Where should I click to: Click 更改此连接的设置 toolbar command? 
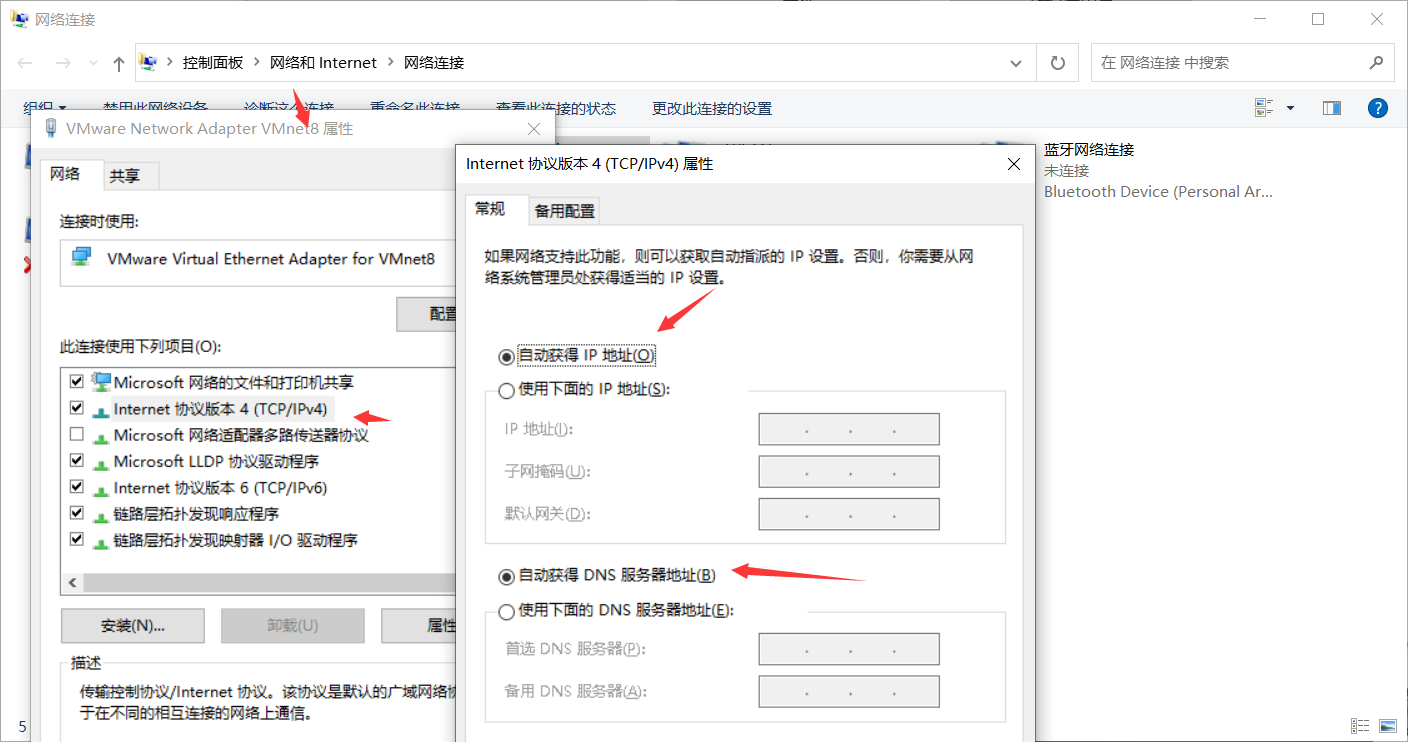[712, 108]
